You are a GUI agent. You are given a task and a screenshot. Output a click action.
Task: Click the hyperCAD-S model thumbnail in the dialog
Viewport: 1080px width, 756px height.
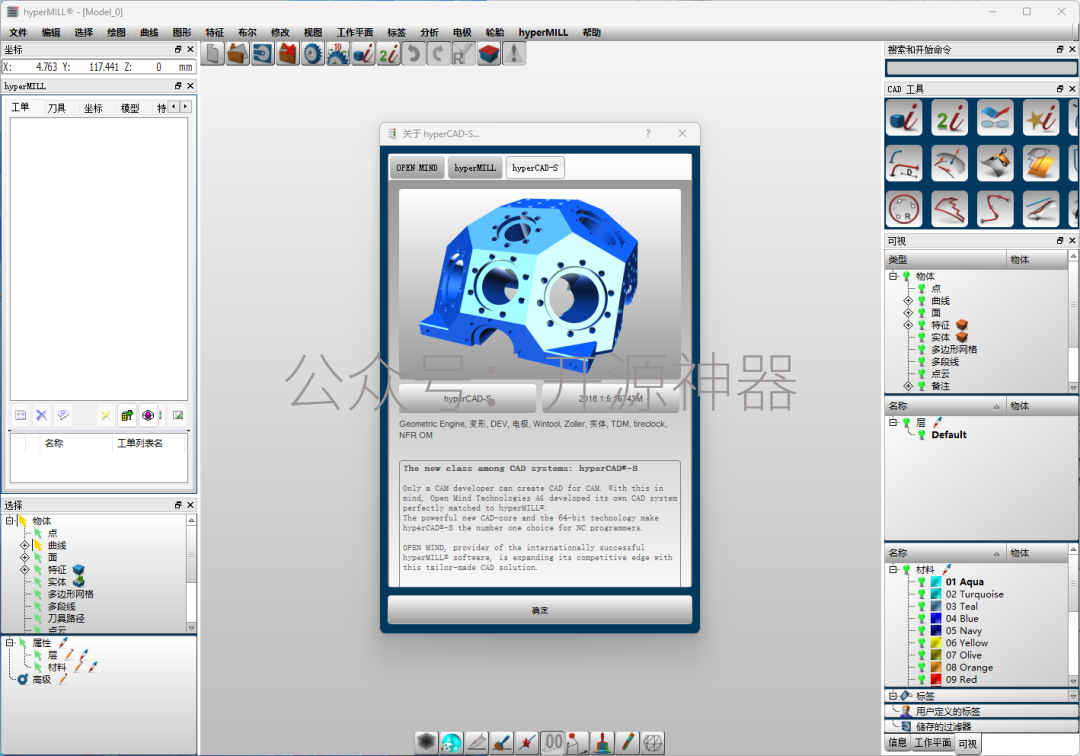pyautogui.click(x=540, y=285)
